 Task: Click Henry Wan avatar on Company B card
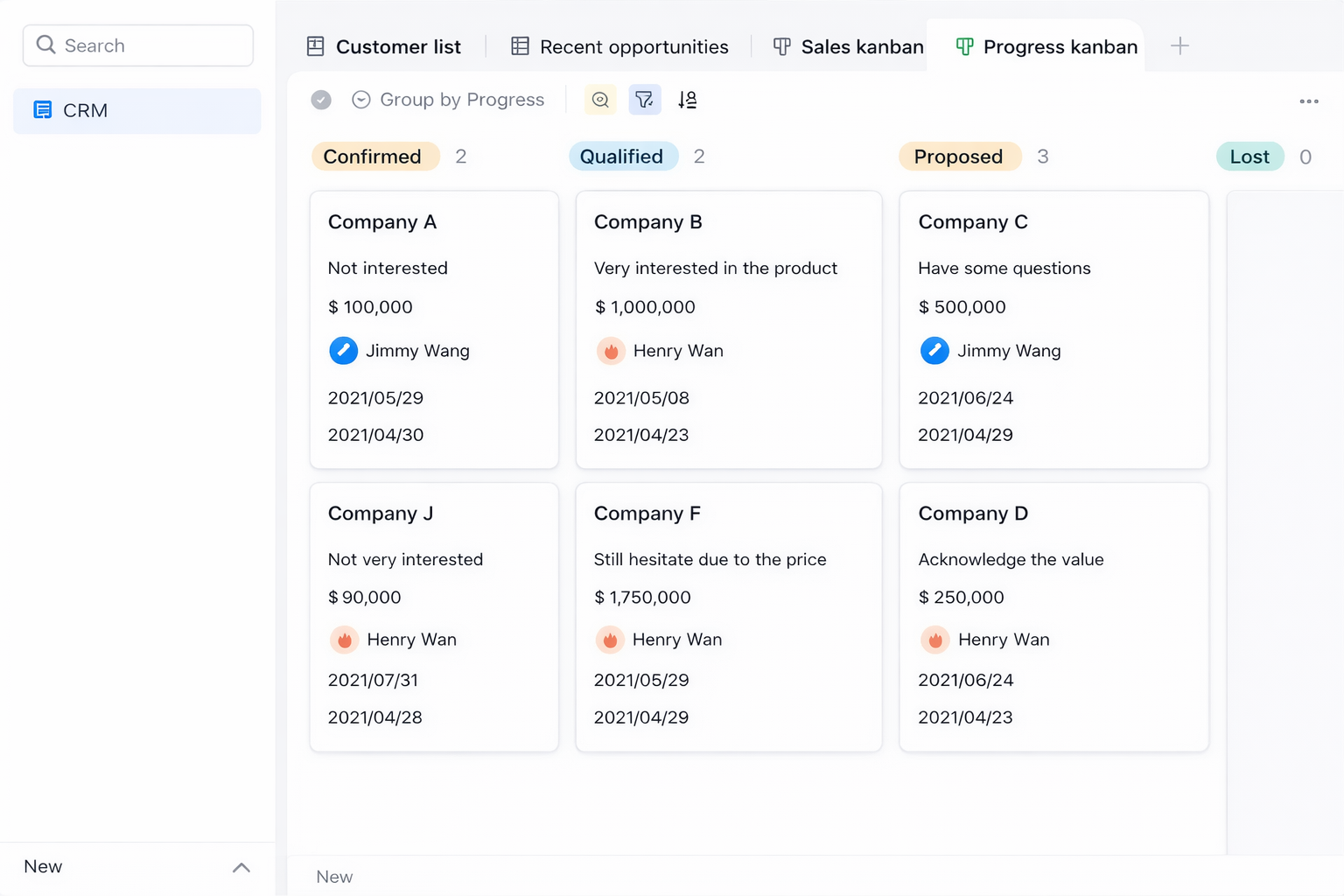[611, 351]
